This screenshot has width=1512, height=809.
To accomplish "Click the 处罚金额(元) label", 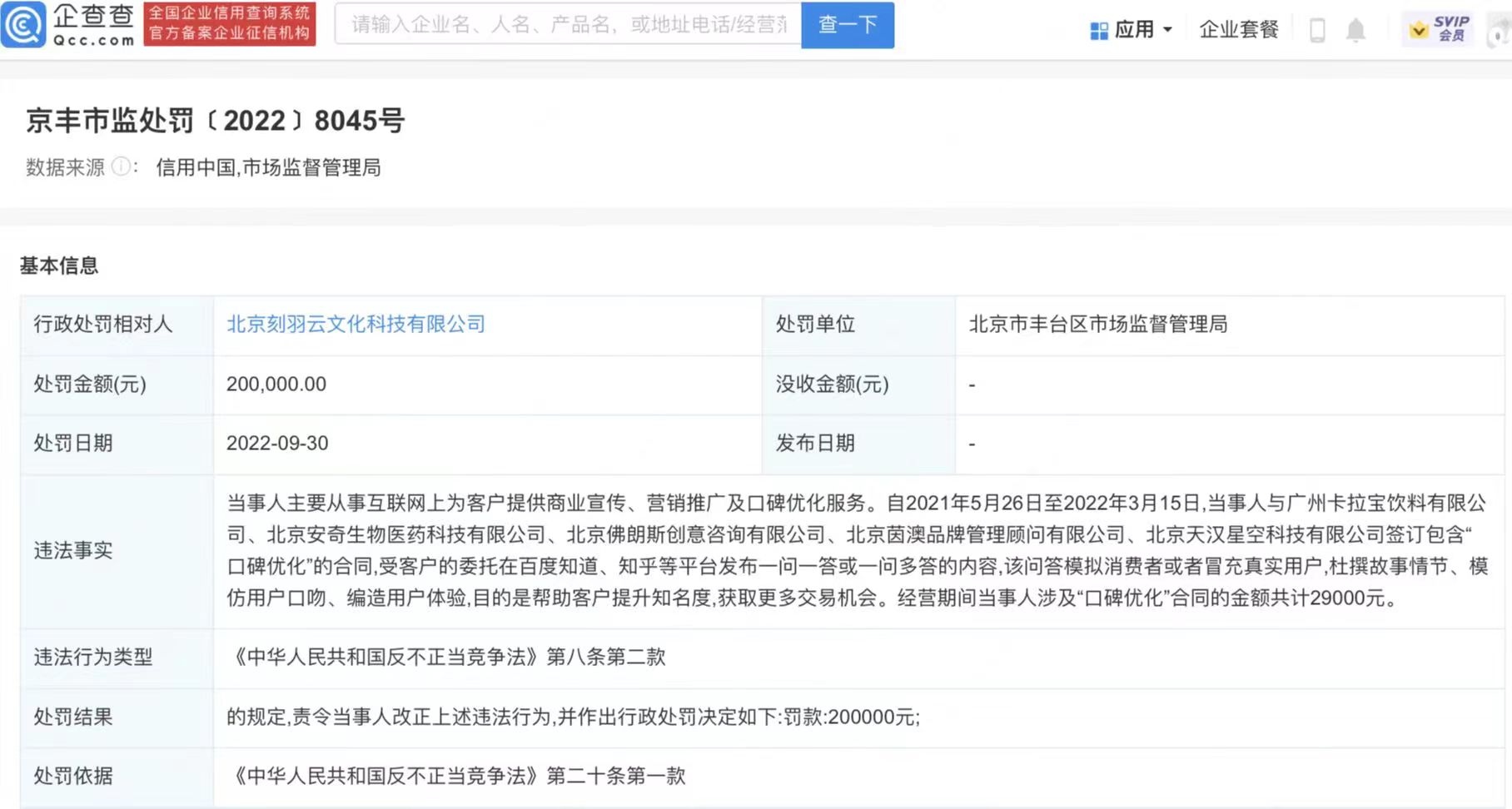I will (90, 384).
